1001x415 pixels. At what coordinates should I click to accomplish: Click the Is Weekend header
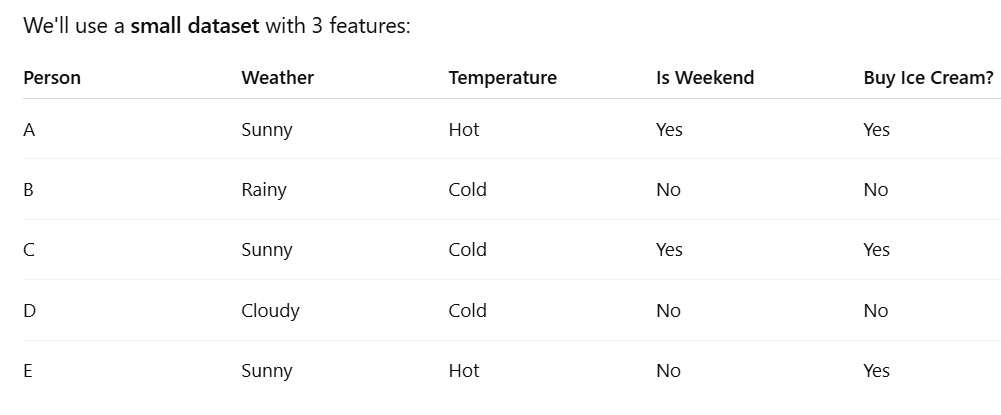click(x=705, y=78)
